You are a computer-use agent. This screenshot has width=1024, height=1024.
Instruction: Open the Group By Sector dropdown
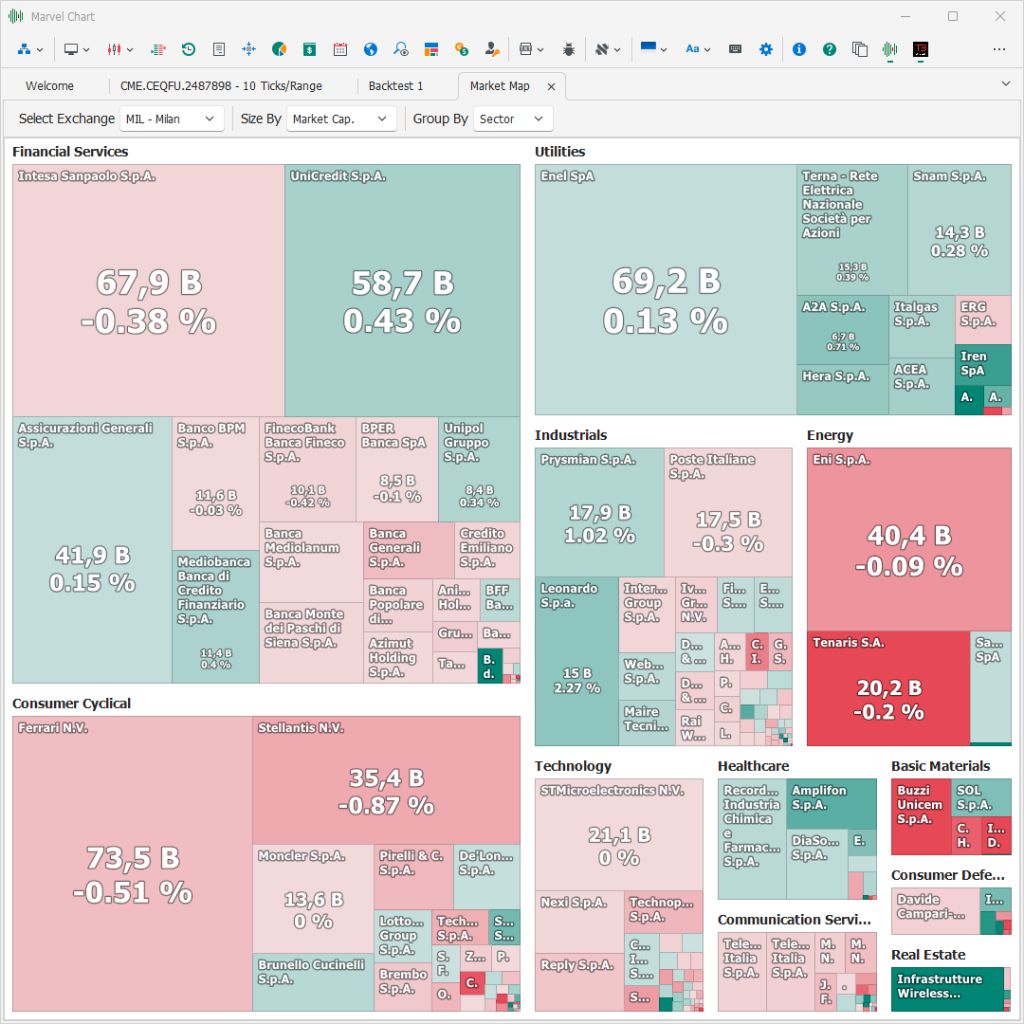513,119
